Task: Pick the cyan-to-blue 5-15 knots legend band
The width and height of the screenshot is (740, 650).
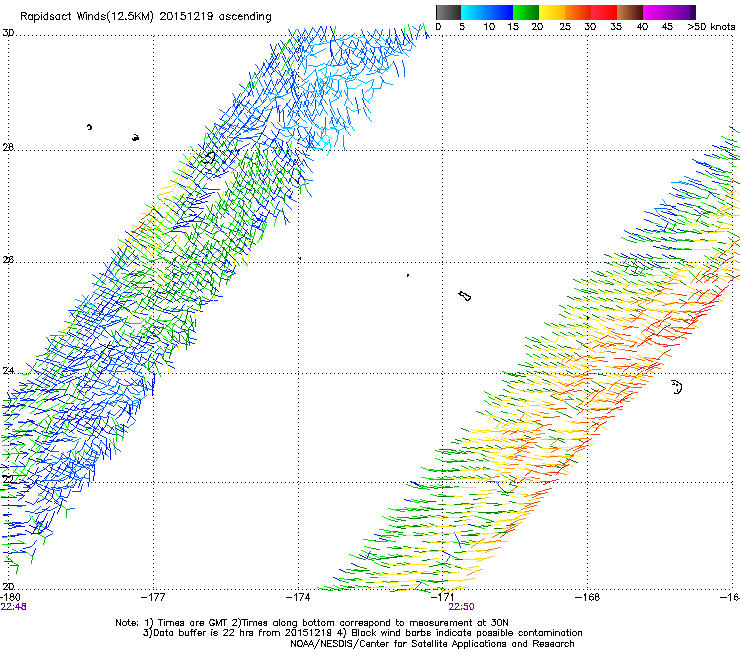Action: 487,12
